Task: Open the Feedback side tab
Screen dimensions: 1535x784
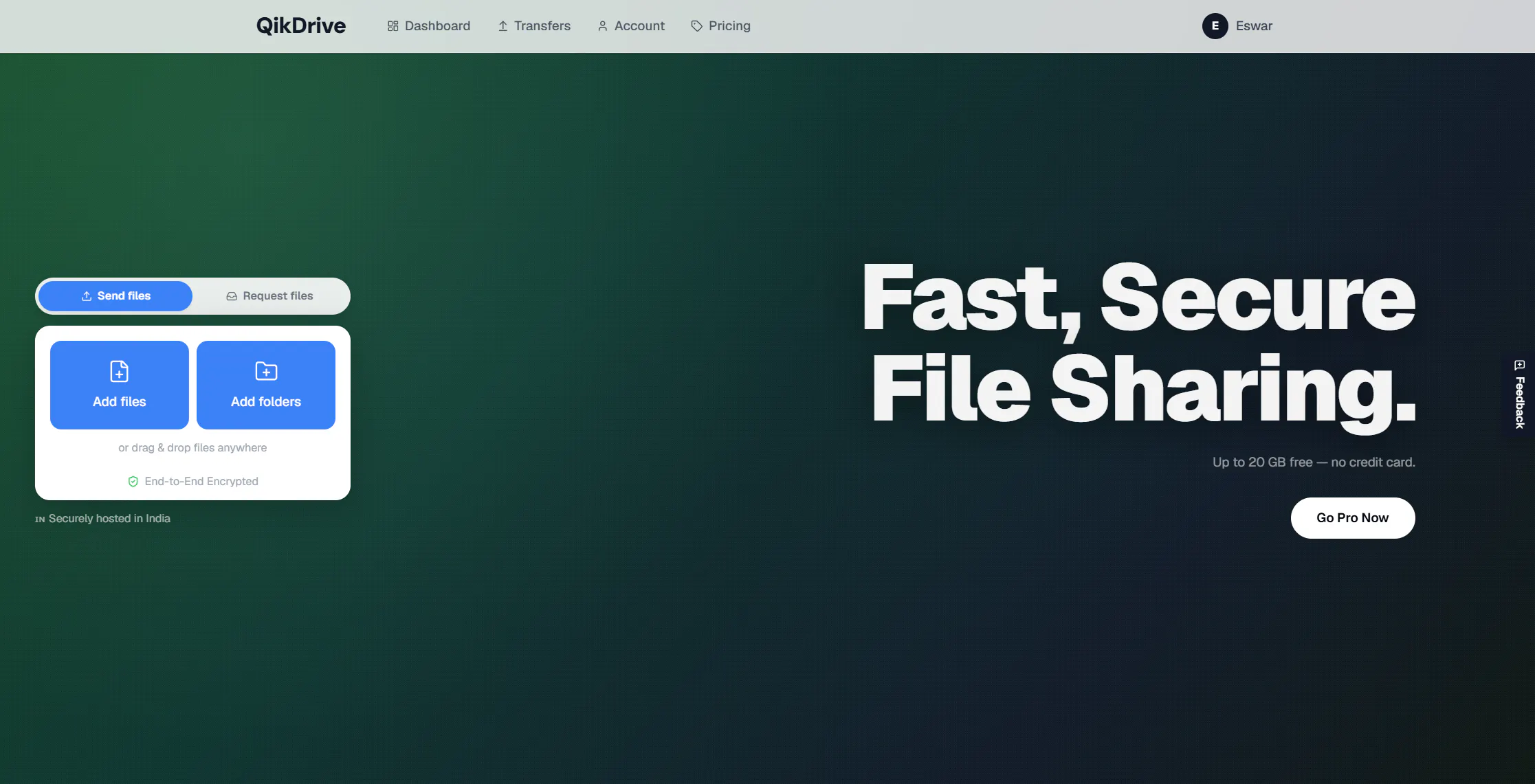Action: coord(1520,394)
